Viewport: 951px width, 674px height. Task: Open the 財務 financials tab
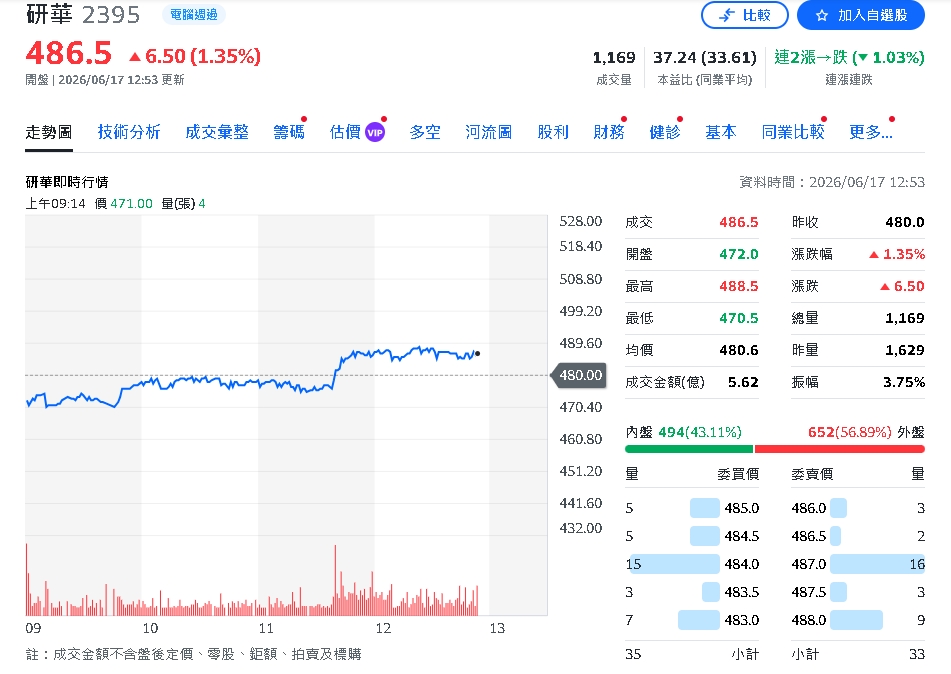[608, 132]
